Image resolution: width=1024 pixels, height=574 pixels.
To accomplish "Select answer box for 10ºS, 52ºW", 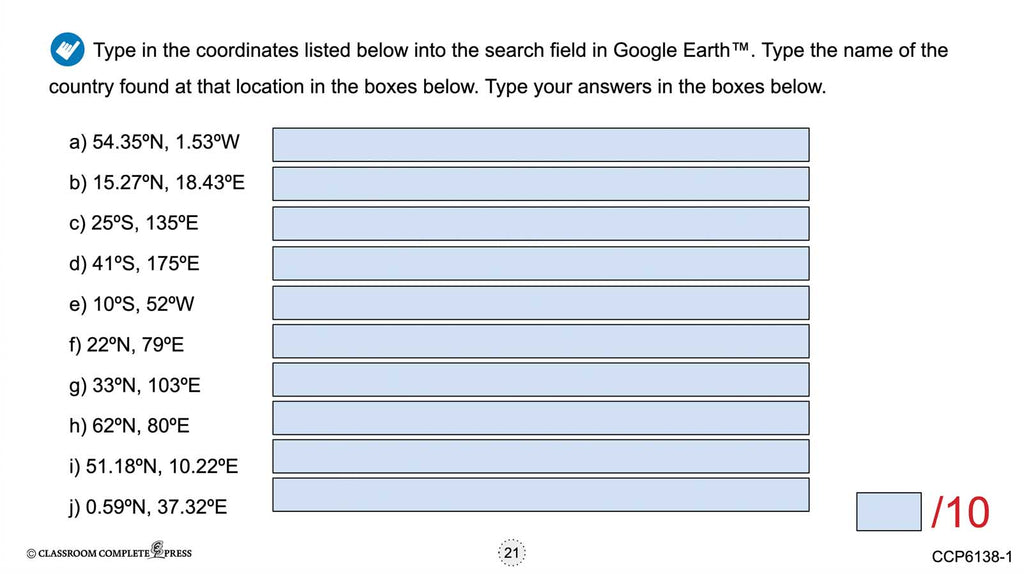I will pos(540,302).
